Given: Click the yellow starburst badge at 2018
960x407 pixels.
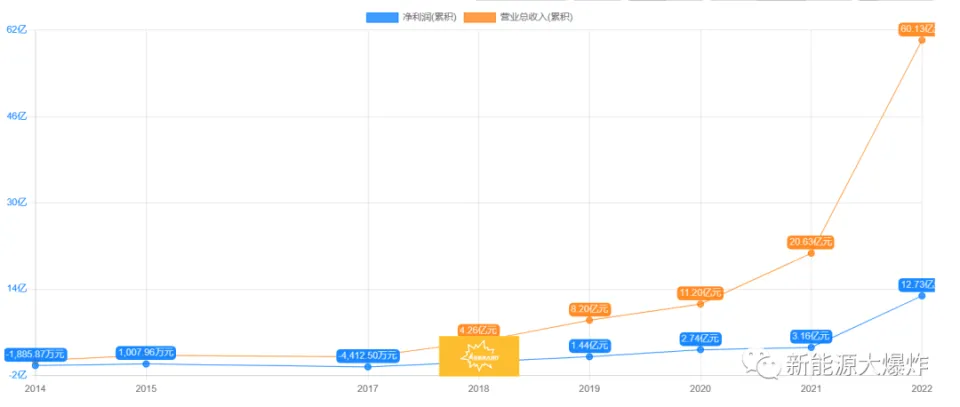Looking at the screenshot, I should point(479,356).
